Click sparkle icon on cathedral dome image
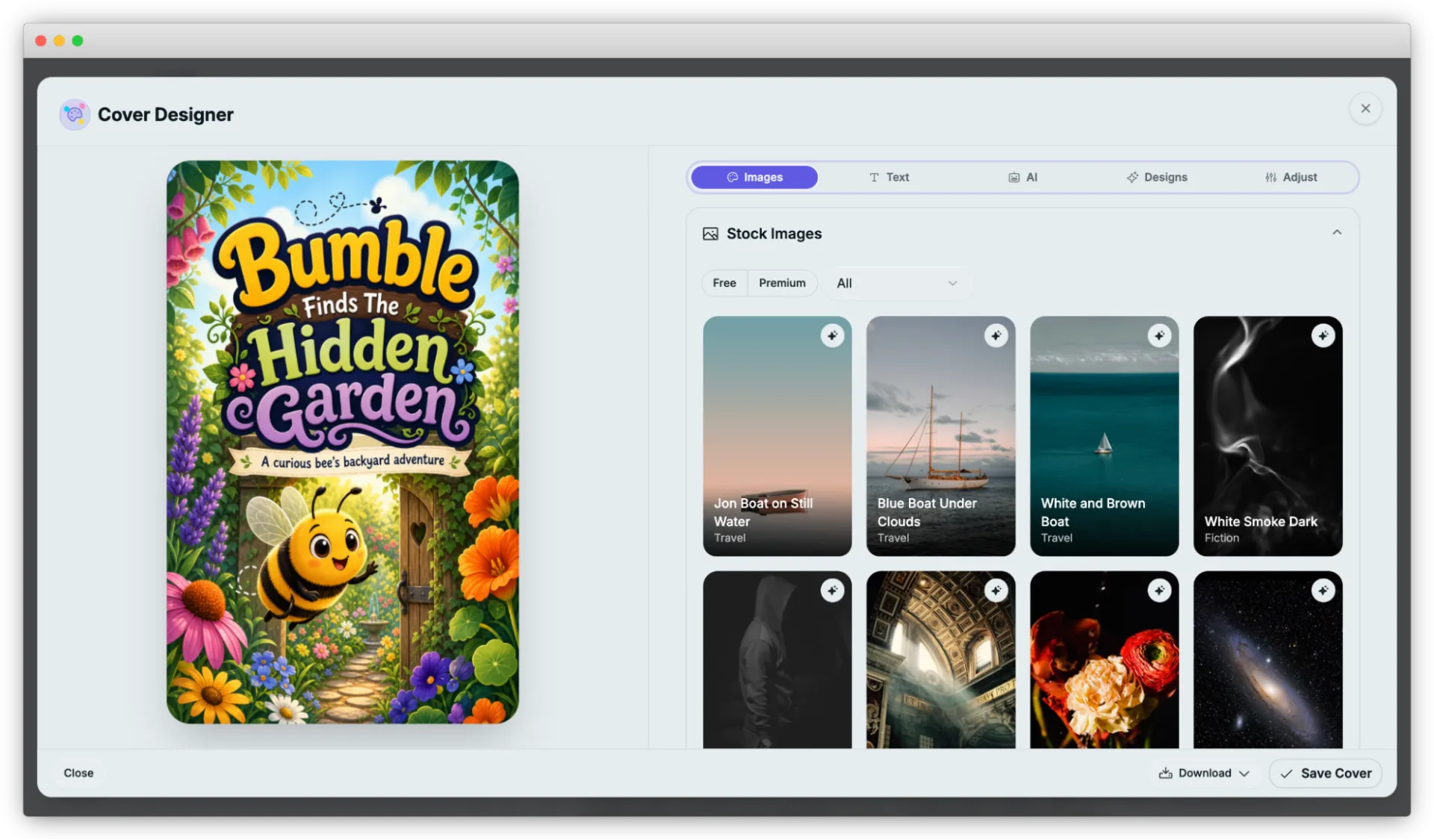Viewport: 1434px width, 840px height. tap(996, 591)
